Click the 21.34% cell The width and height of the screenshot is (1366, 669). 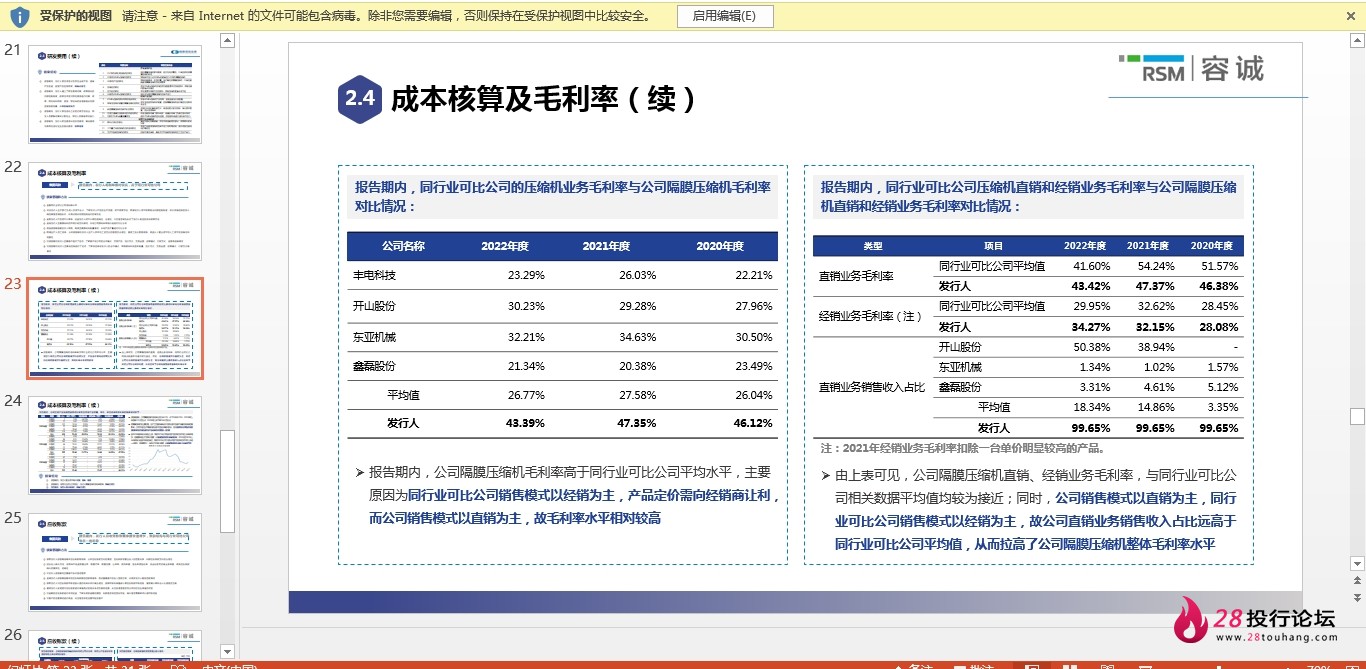point(526,366)
